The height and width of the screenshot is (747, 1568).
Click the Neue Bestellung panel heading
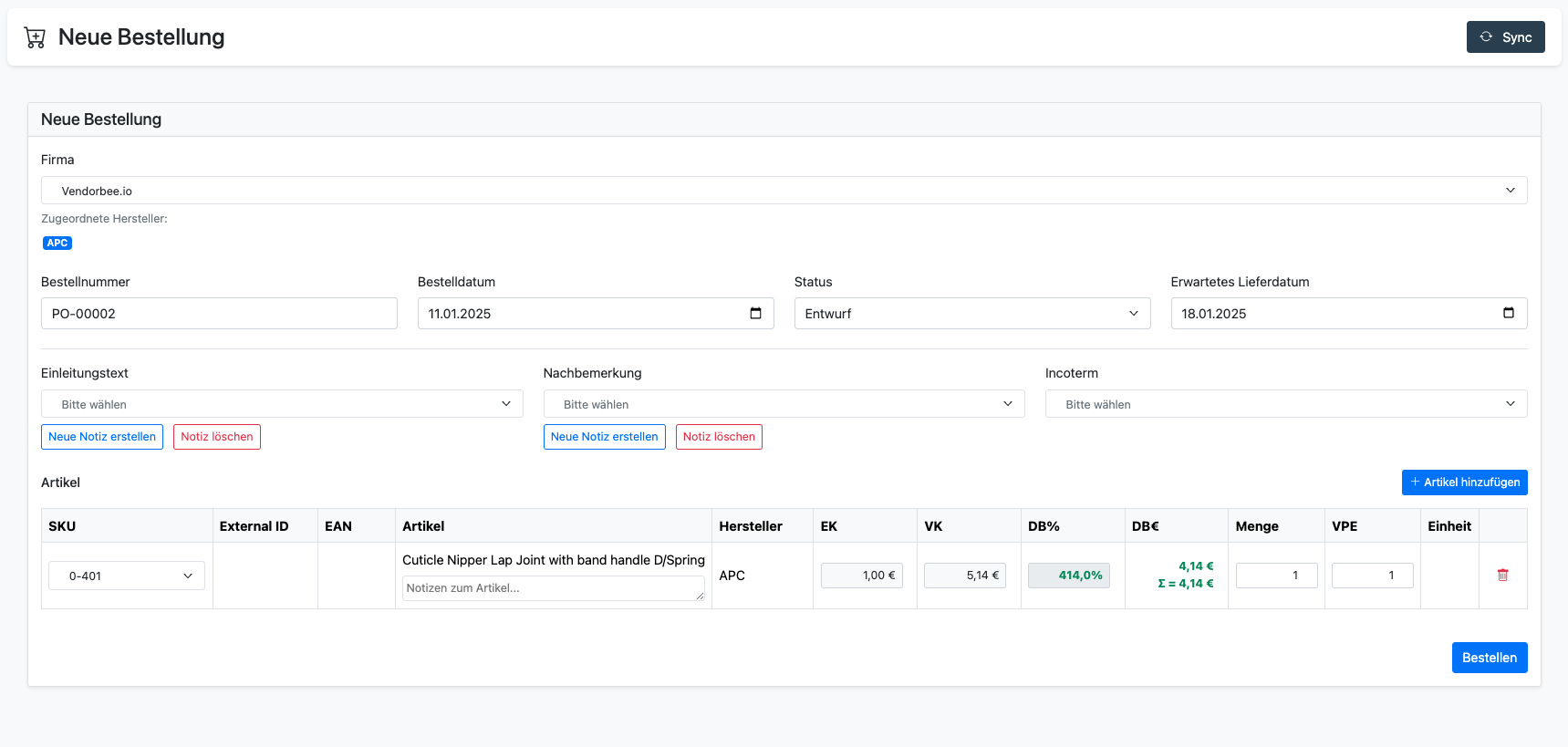(x=101, y=119)
